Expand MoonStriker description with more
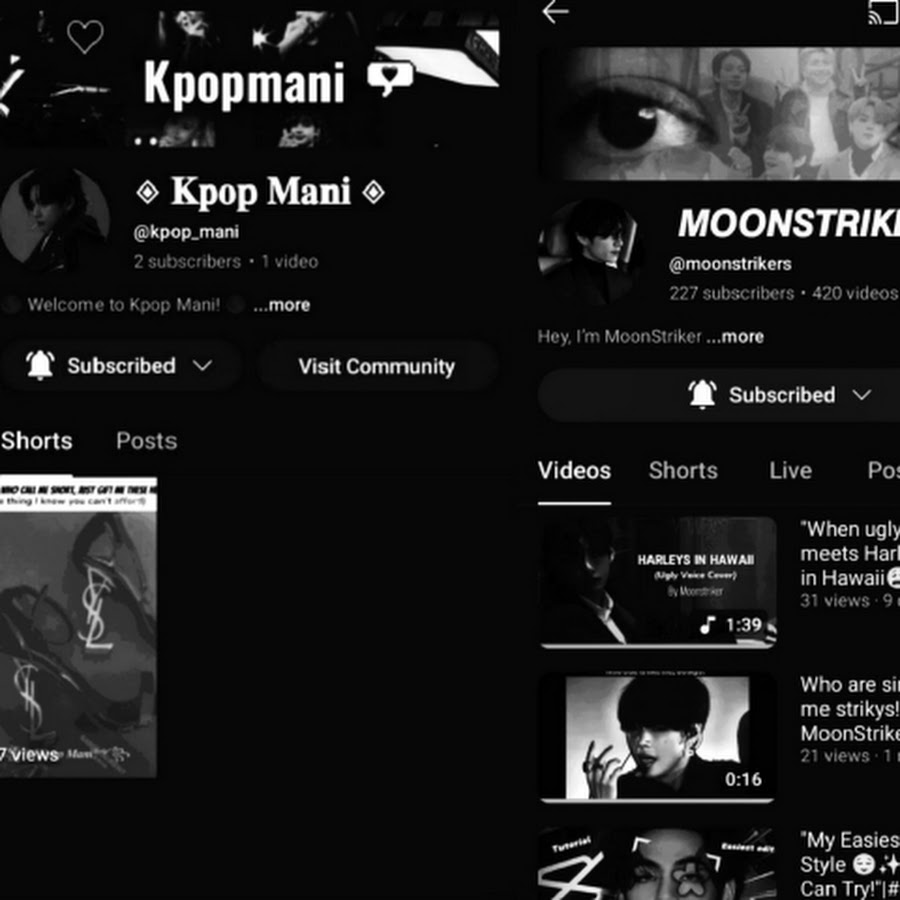 point(735,336)
